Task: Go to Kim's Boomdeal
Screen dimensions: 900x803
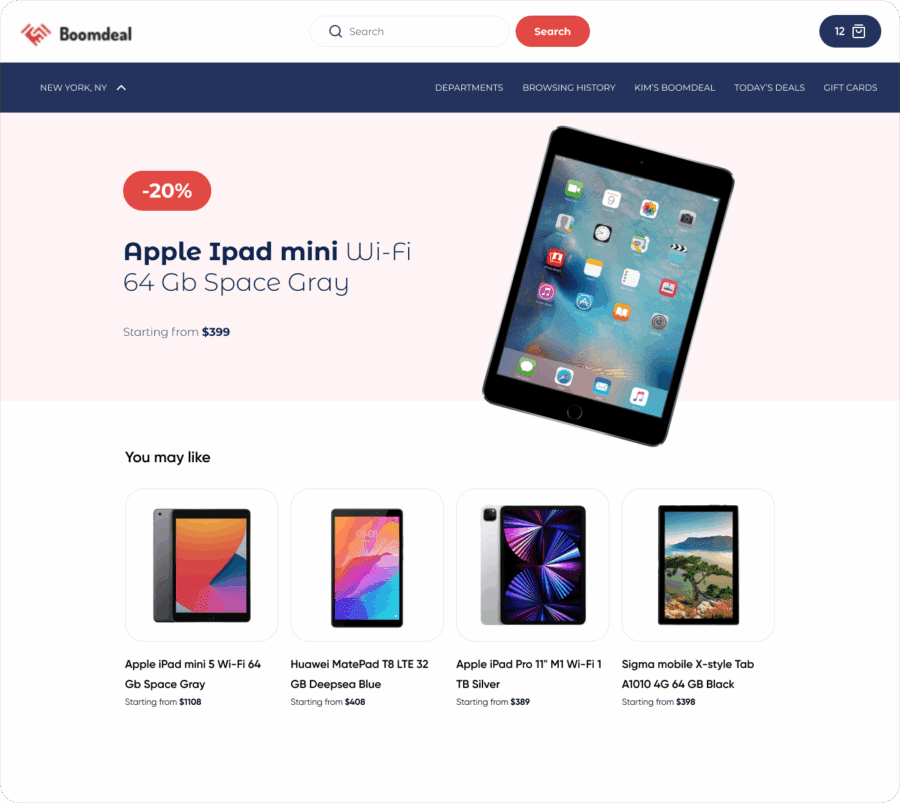Action: [674, 88]
